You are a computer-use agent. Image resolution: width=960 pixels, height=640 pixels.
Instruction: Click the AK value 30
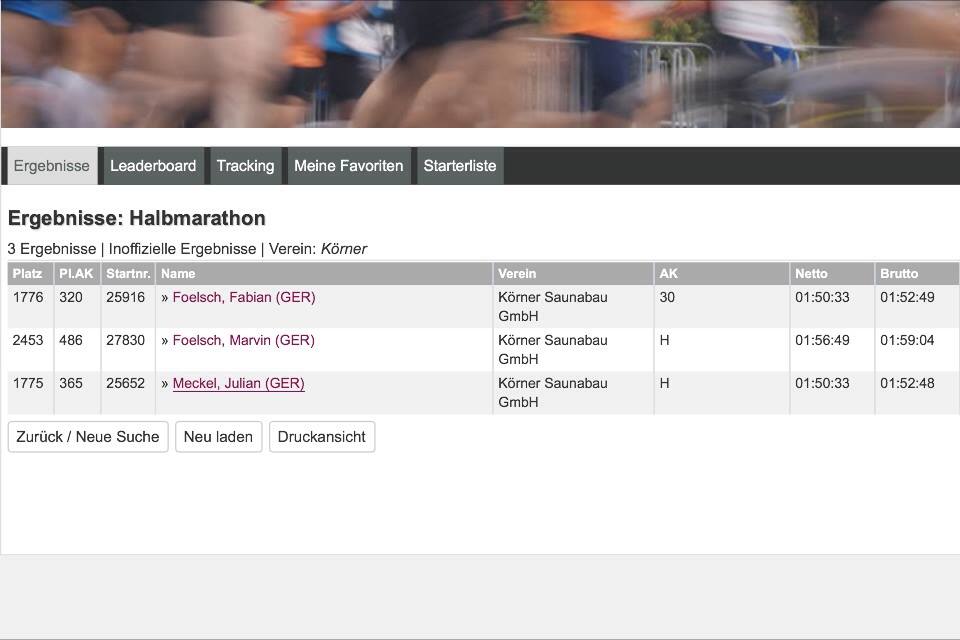click(x=667, y=297)
